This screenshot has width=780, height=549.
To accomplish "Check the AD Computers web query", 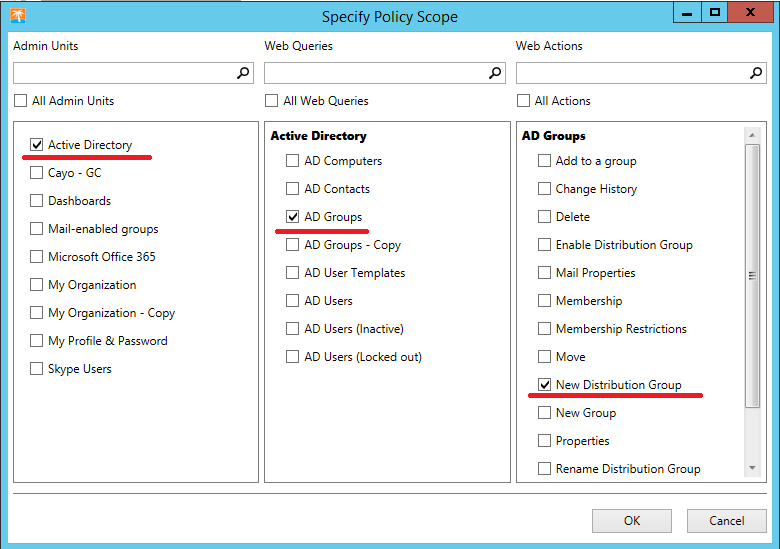I will pyautogui.click(x=292, y=161).
